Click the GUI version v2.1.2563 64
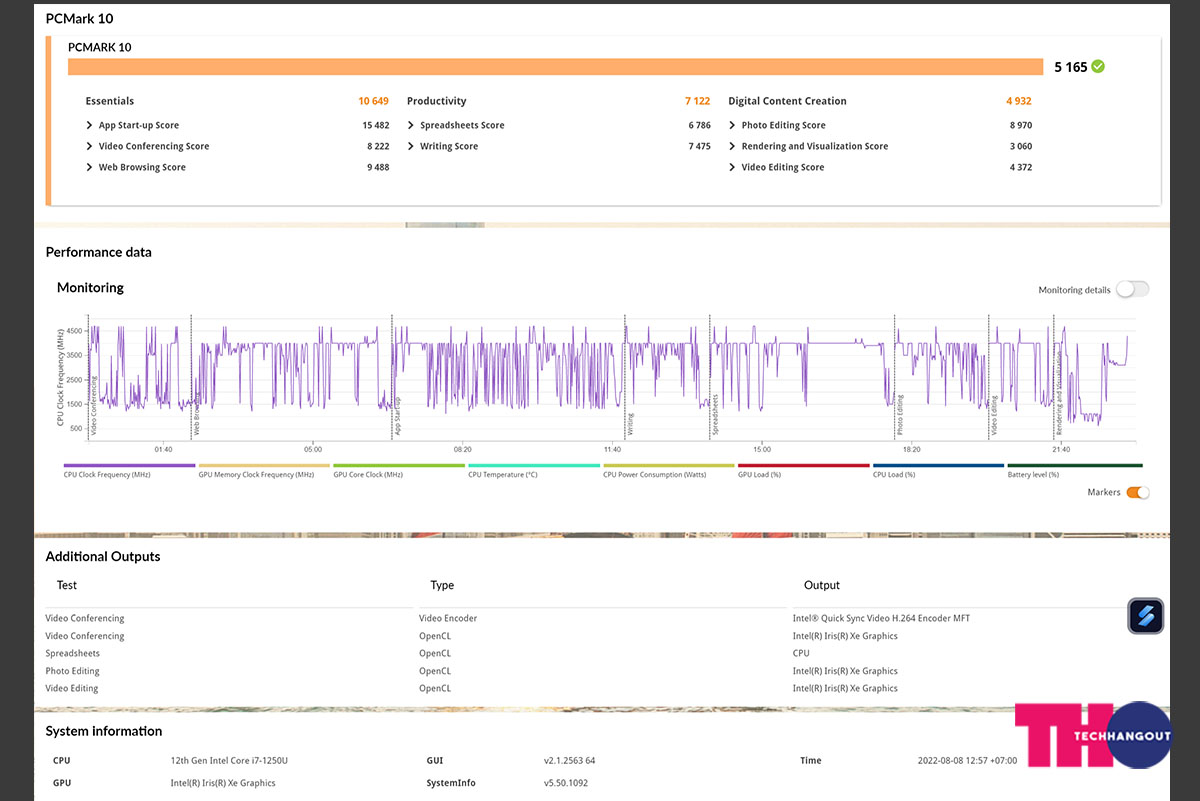Image resolution: width=1200 pixels, height=801 pixels. (x=569, y=761)
